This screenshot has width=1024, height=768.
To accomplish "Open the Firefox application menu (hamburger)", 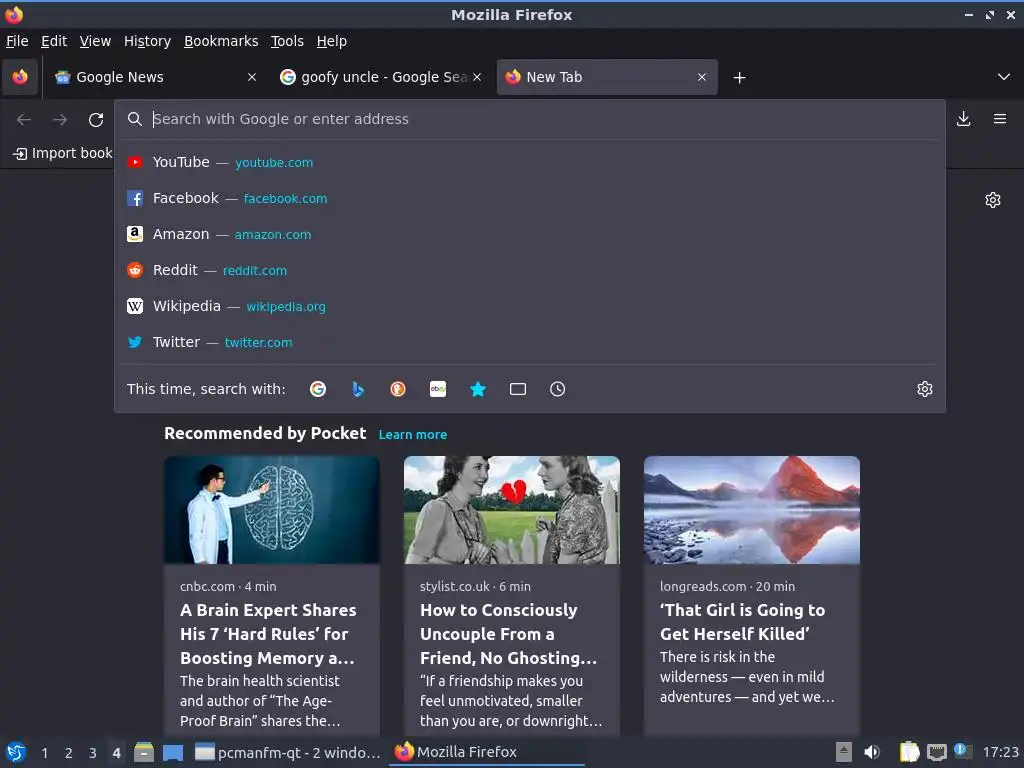I will (1000, 119).
